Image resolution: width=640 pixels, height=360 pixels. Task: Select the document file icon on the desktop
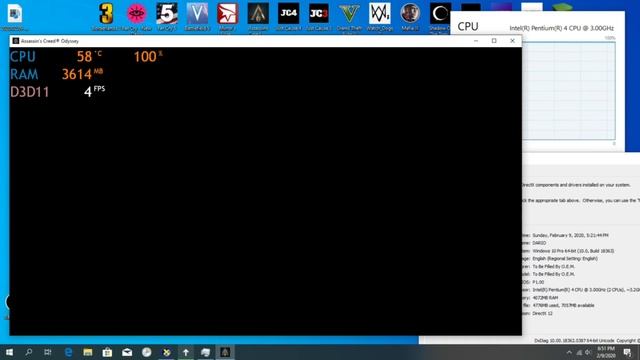click(x=15, y=14)
